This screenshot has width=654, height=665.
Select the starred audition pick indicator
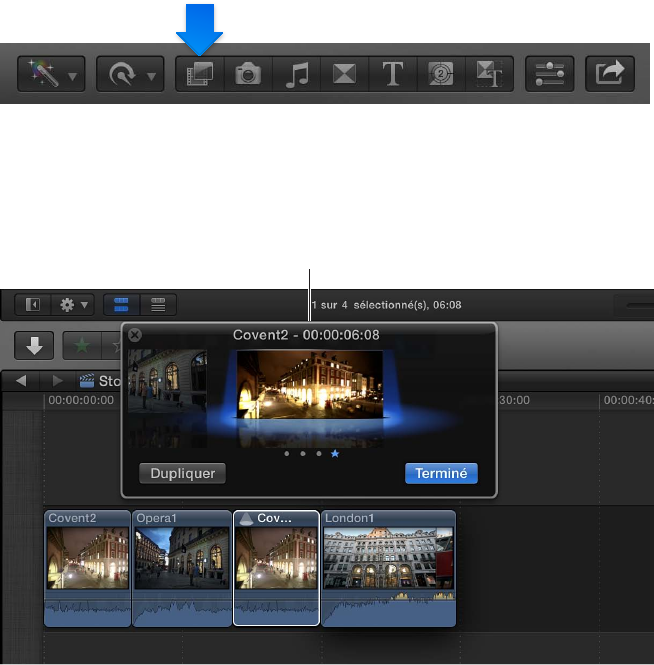point(335,454)
